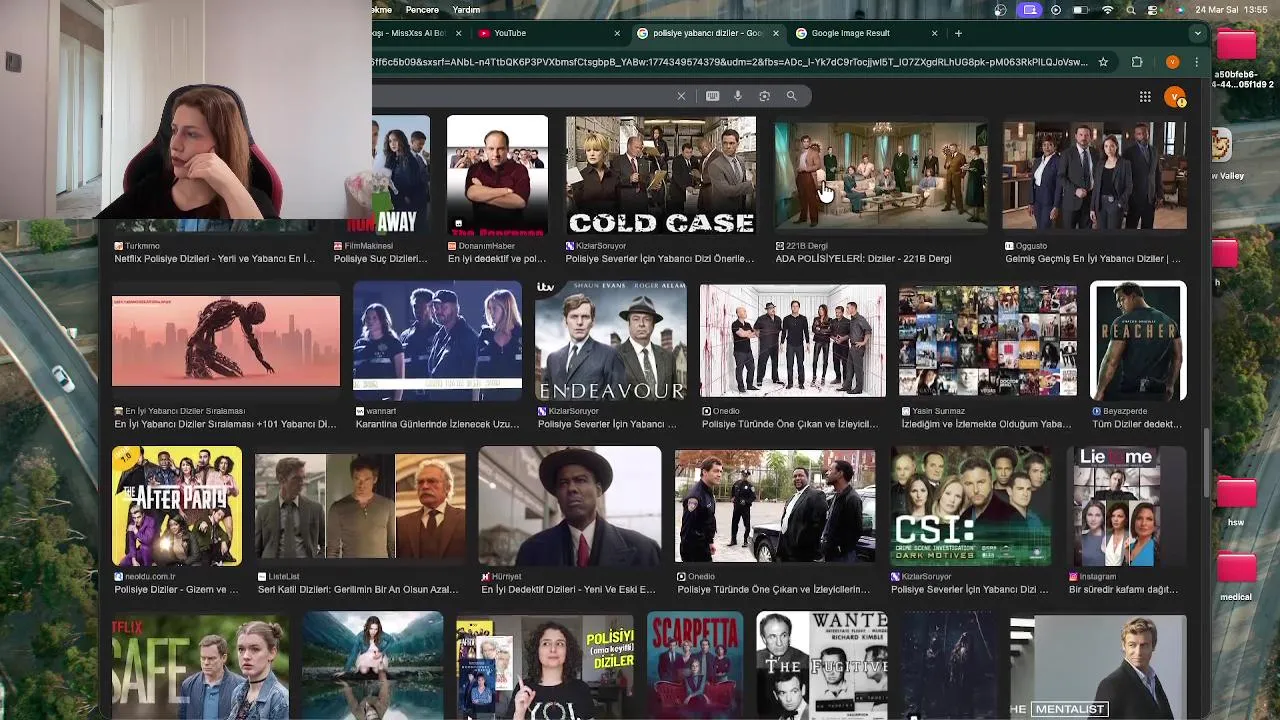This screenshot has height=720, width=1280.
Task: Open The Afterparty image result
Action: point(177,506)
